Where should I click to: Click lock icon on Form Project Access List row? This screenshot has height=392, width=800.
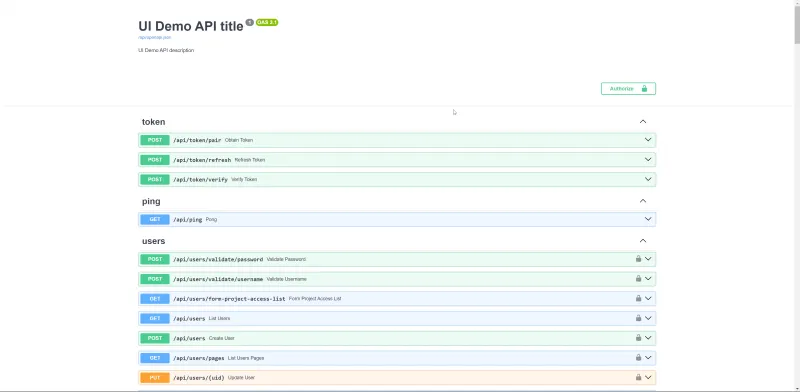tap(638, 298)
